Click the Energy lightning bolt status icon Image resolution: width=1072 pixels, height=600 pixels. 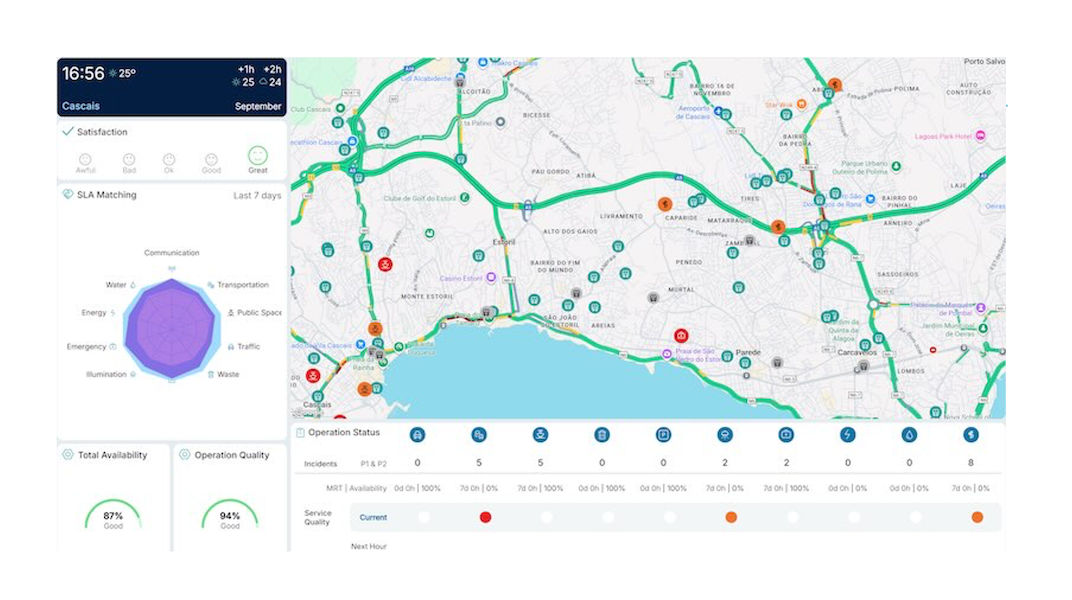coord(848,434)
